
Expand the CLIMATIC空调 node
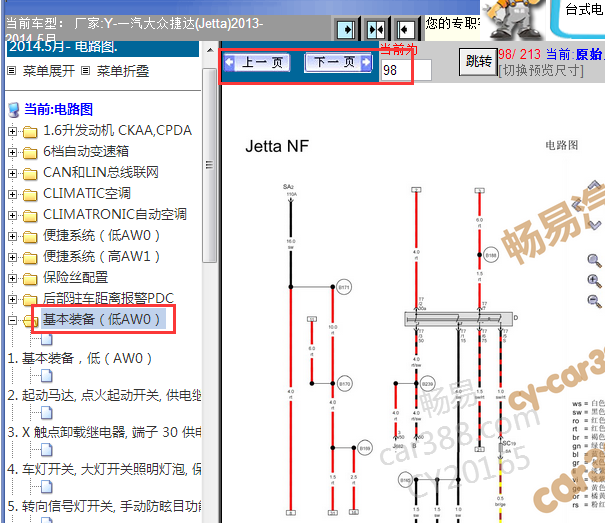click(12, 195)
